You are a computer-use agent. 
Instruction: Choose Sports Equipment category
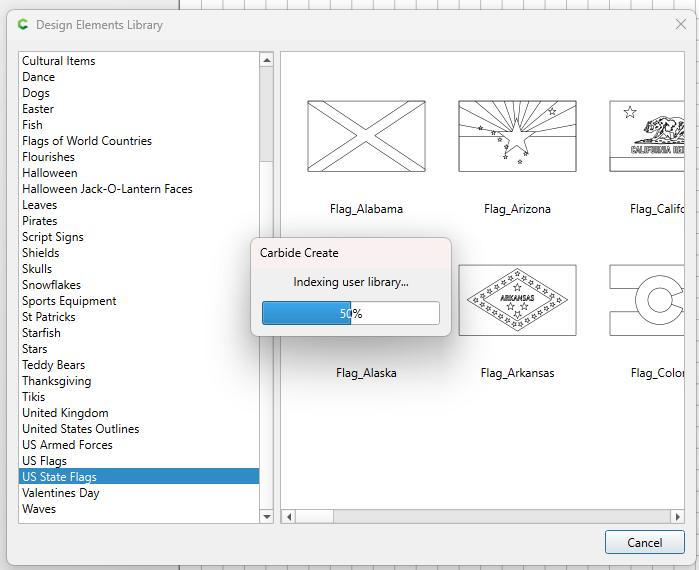pos(139,301)
